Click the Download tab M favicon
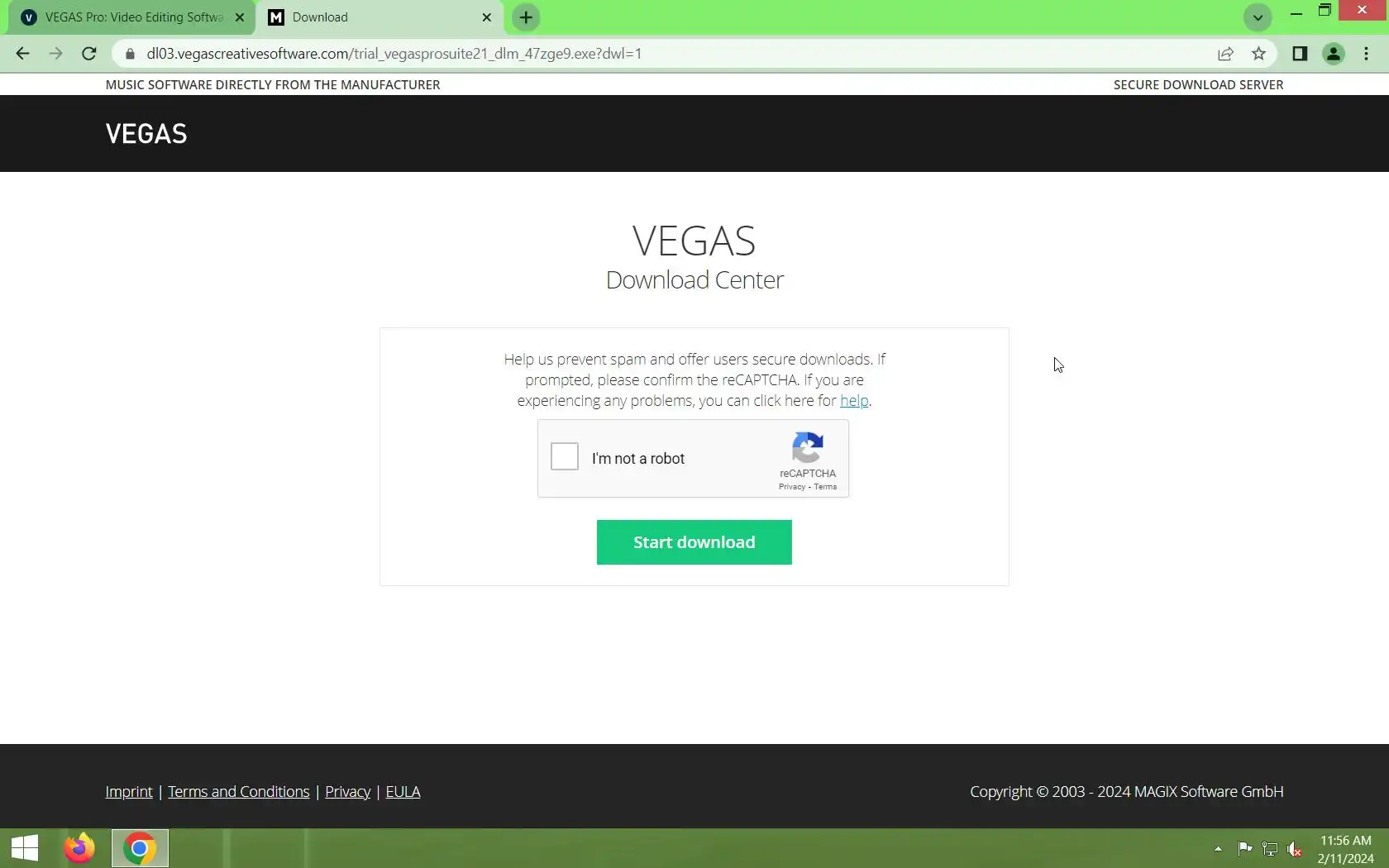Image resolution: width=1389 pixels, height=868 pixels. 277,17
